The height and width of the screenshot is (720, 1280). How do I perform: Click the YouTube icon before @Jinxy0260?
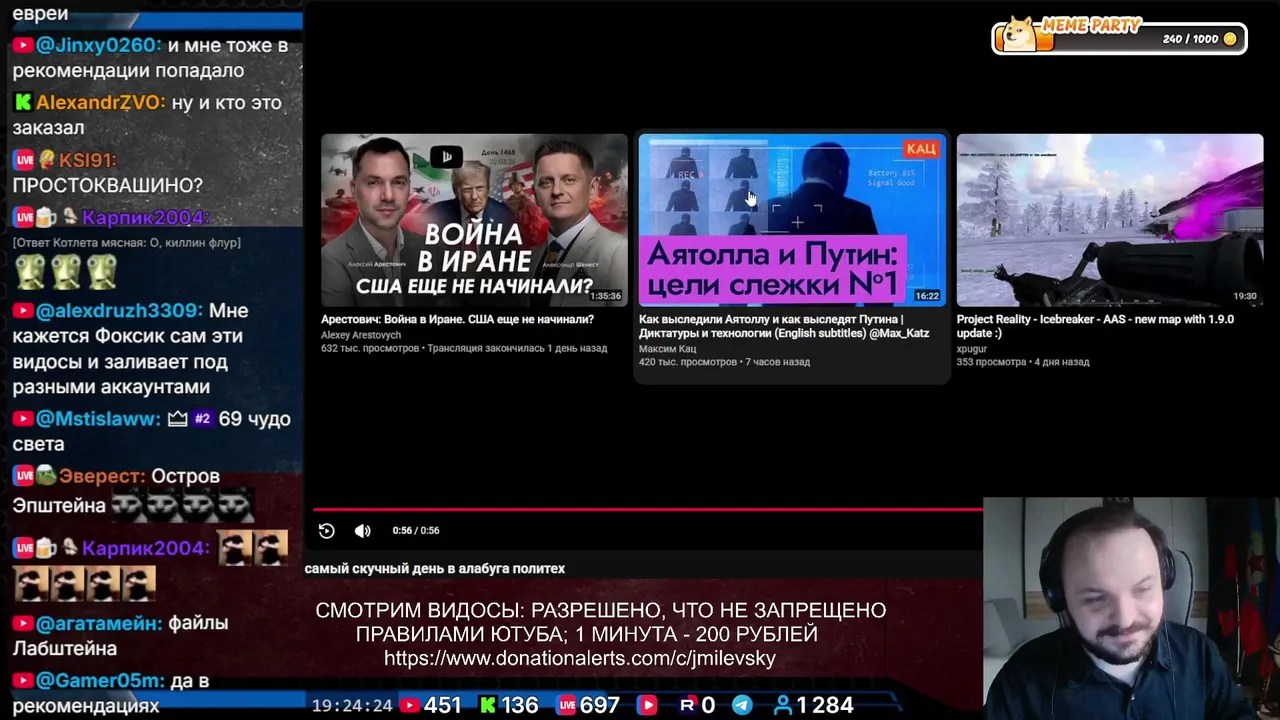23,46
